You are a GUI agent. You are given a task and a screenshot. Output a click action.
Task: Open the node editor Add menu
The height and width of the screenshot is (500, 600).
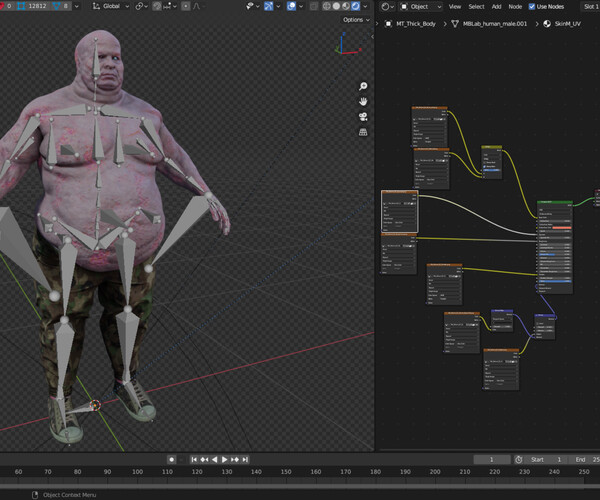pyautogui.click(x=496, y=7)
